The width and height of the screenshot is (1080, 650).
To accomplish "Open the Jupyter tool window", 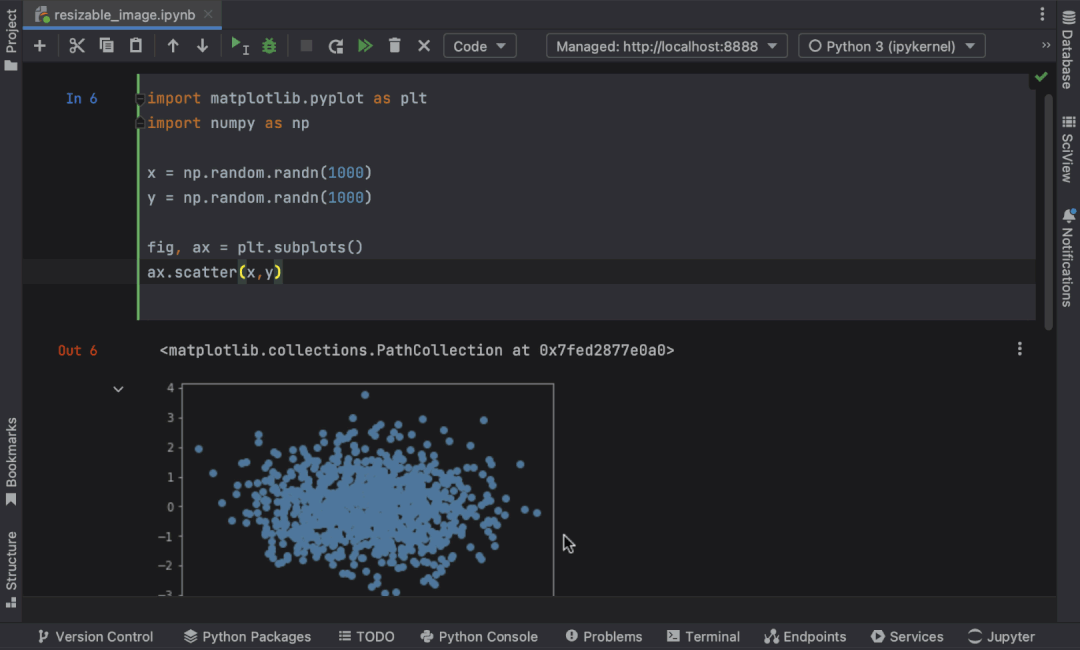I will 1001,636.
